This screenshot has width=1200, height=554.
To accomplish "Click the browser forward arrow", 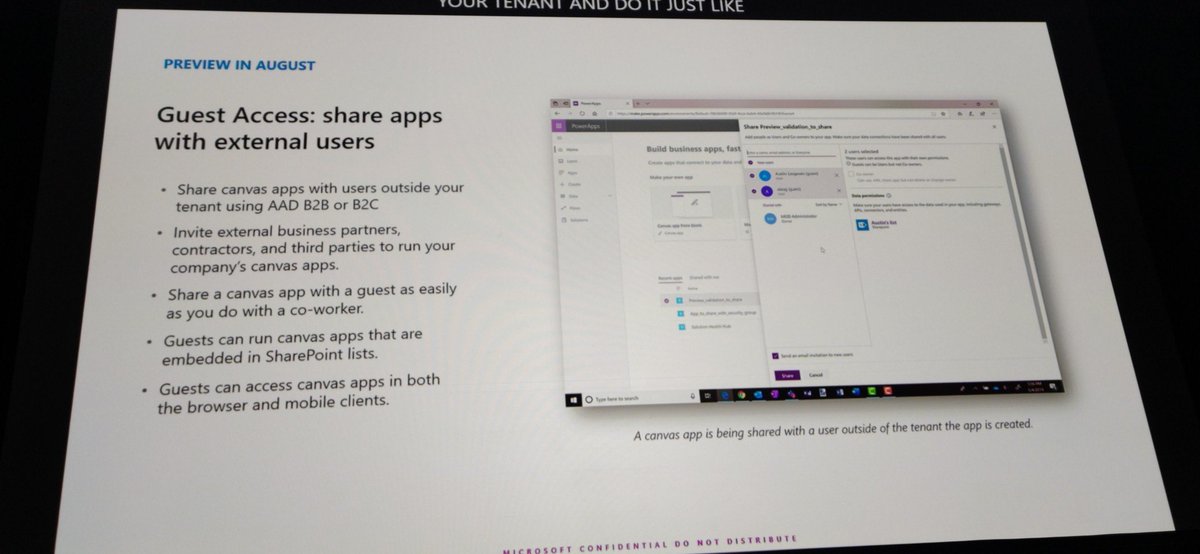I will (570, 113).
